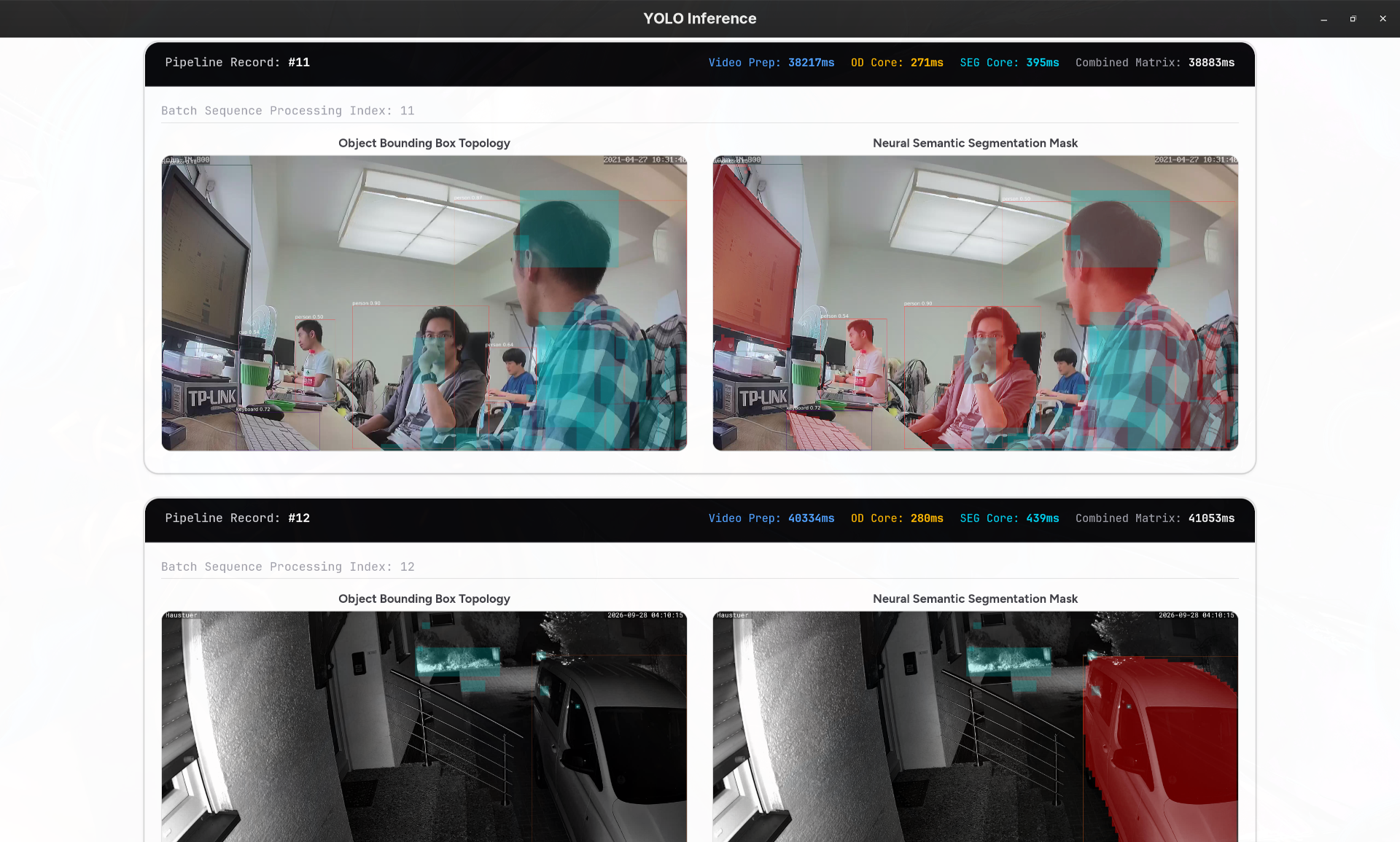The height and width of the screenshot is (842, 1400).
Task: Click 'Video Prep: 38217ms' value
Action: pos(771,63)
